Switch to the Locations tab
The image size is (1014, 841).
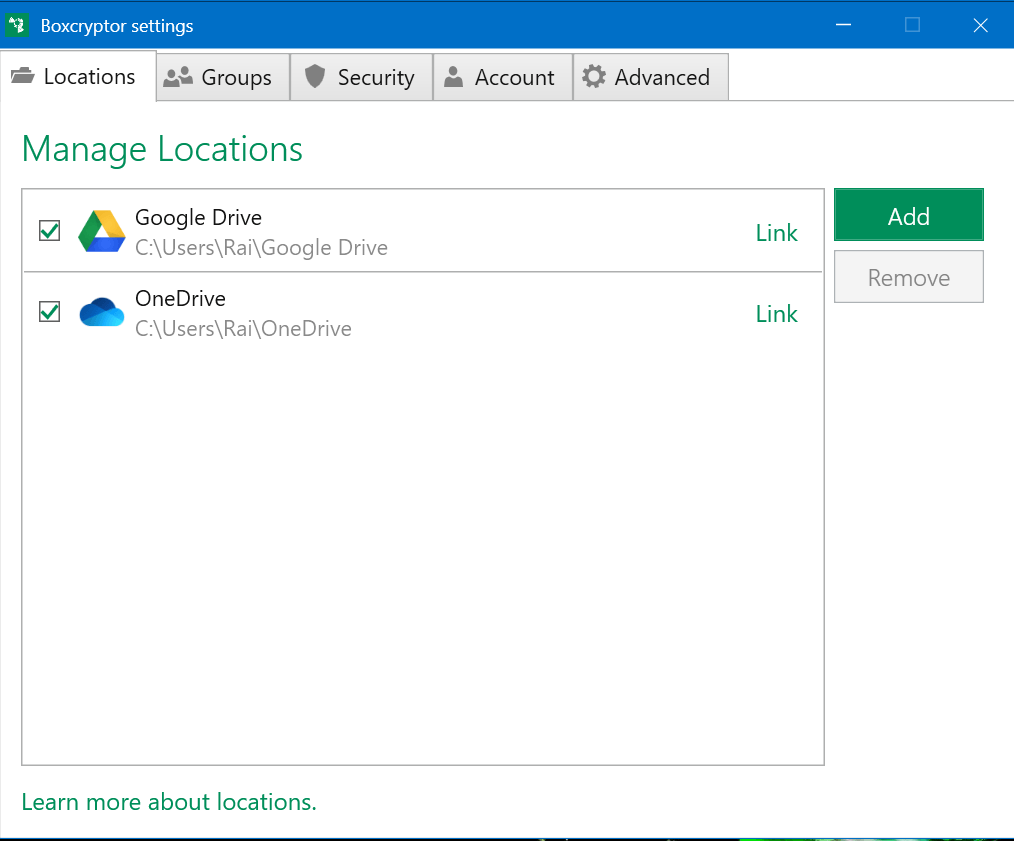(78, 76)
